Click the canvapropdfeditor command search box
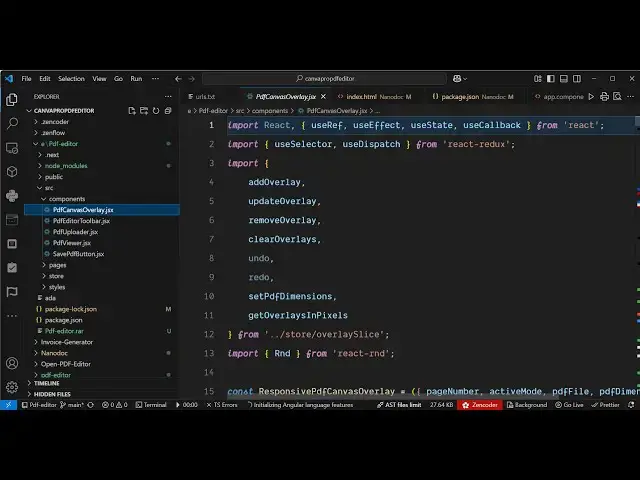This screenshot has width=640, height=480. pos(324,79)
